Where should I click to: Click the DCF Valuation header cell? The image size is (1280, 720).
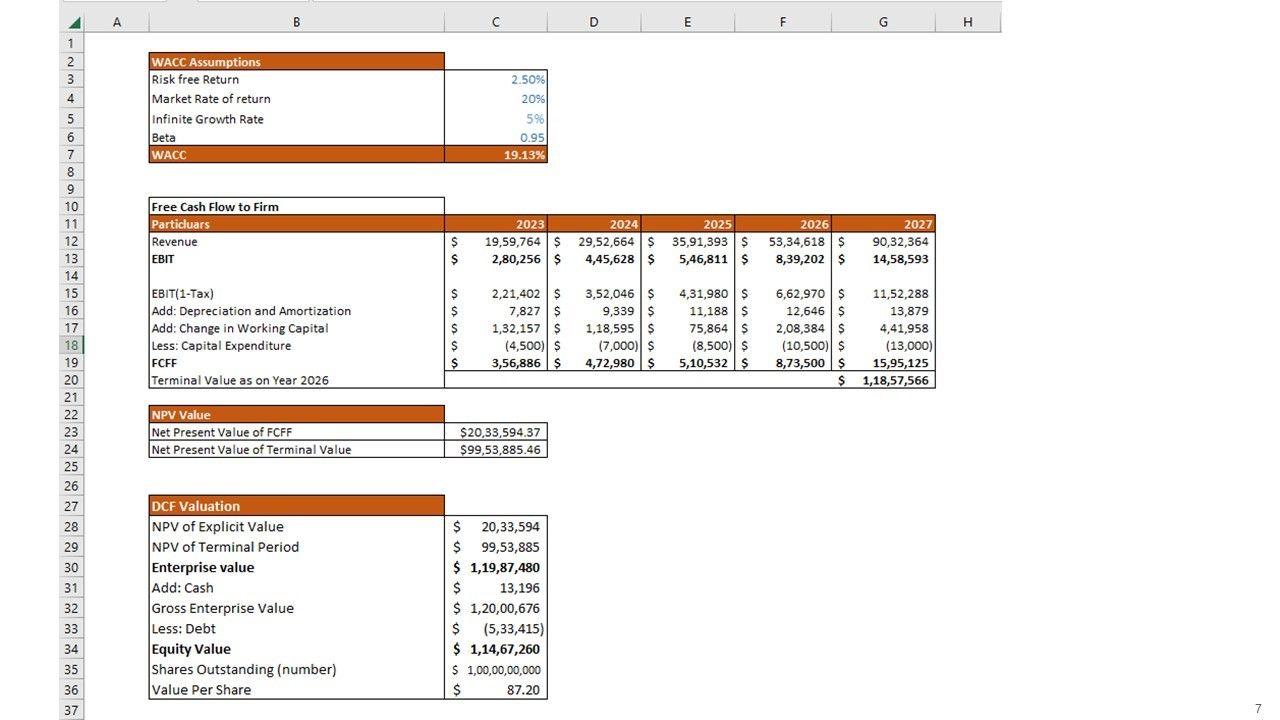tap(296, 506)
